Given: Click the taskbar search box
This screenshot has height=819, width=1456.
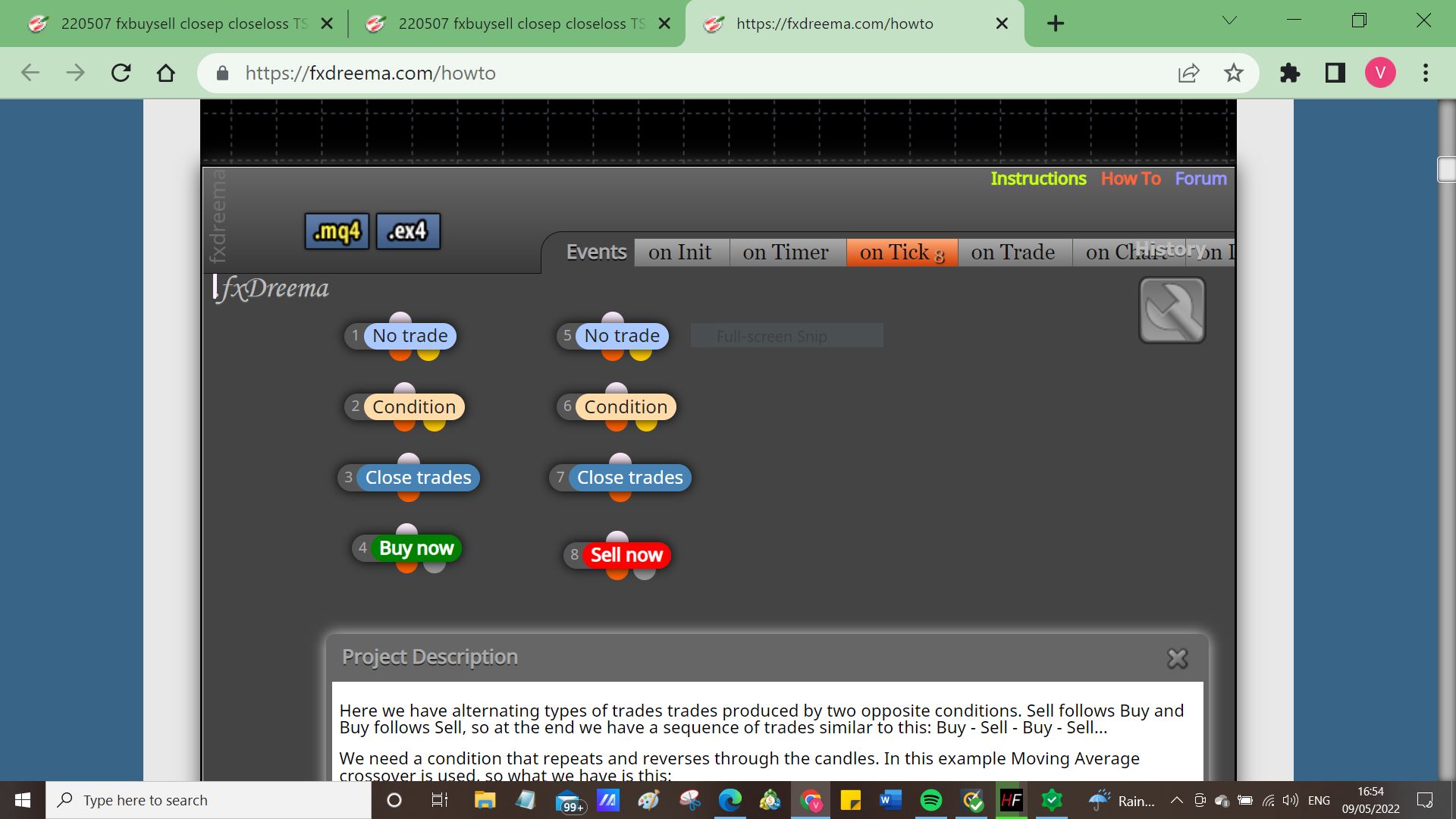Looking at the screenshot, I should (209, 800).
